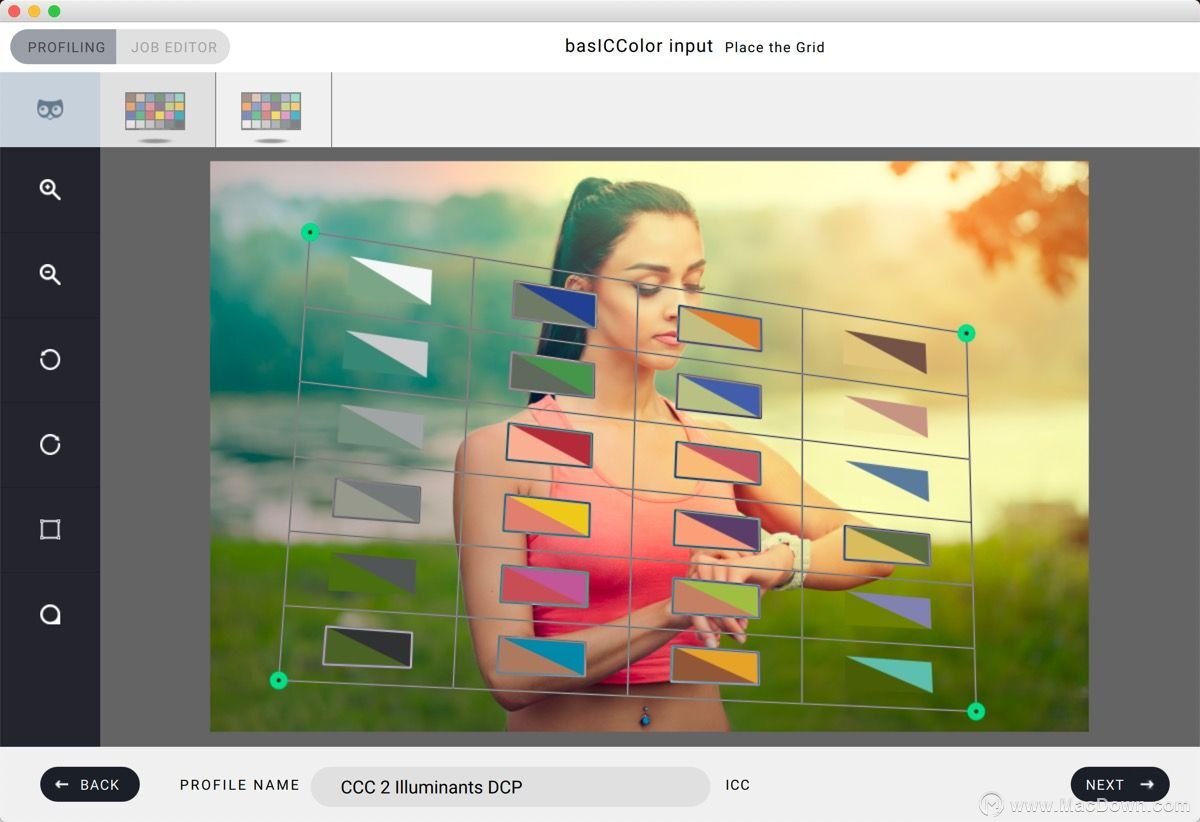Click the cyan patch in the grid
The height and width of the screenshot is (822, 1200).
542,656
